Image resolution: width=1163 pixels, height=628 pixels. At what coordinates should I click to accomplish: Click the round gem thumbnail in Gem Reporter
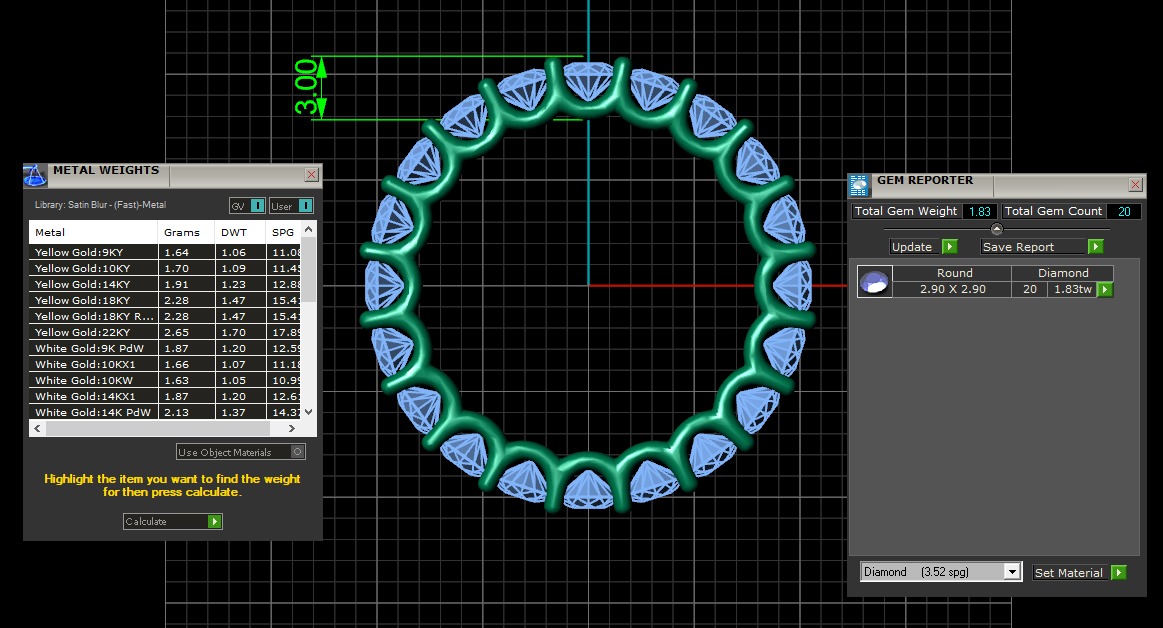tap(874, 282)
